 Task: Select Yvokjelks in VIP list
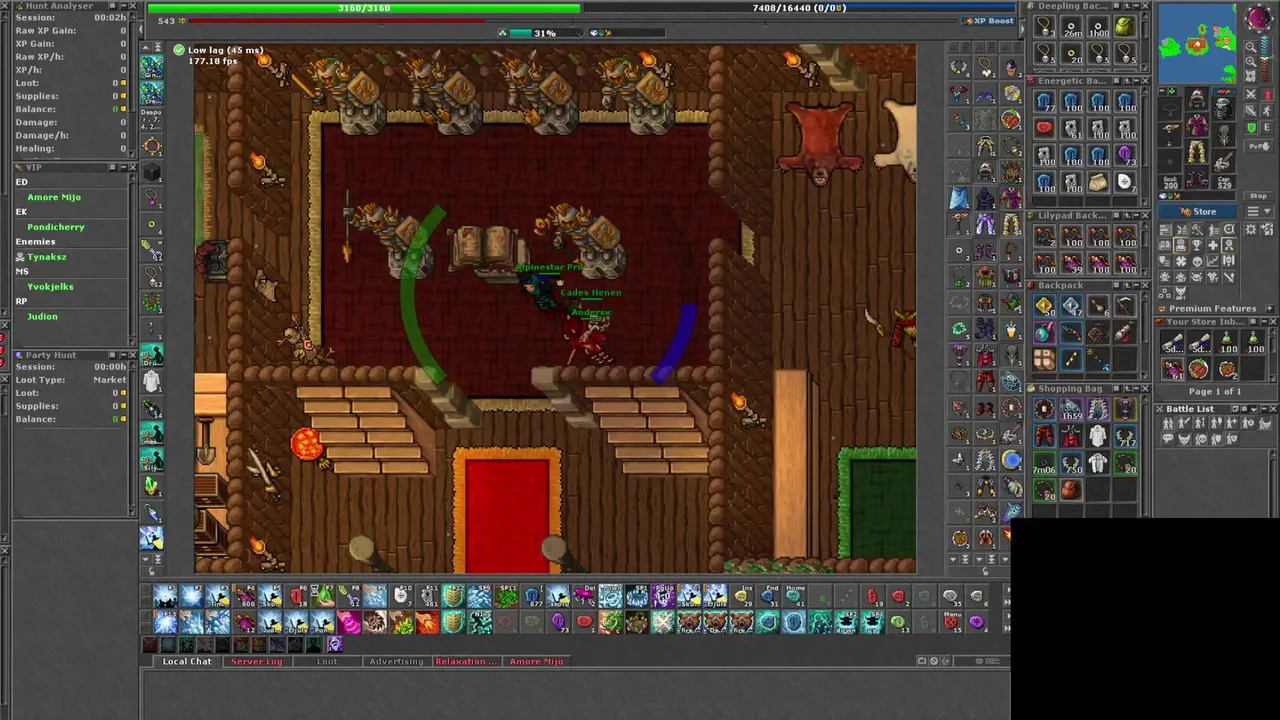[x=50, y=287]
